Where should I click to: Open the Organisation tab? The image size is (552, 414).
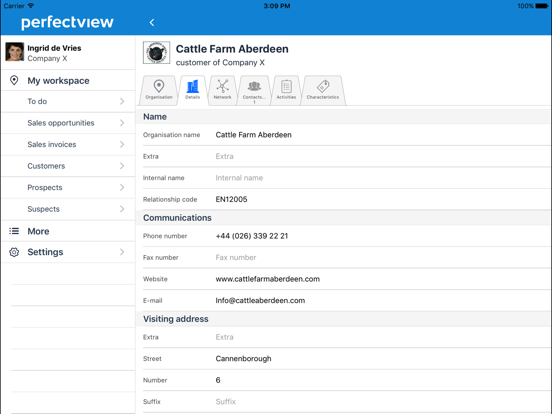tap(159, 90)
